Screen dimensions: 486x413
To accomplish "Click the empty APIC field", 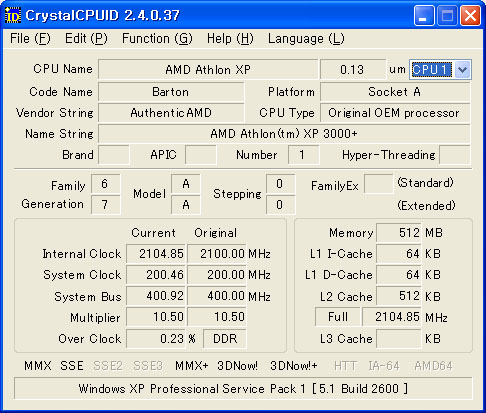I will (x=201, y=155).
